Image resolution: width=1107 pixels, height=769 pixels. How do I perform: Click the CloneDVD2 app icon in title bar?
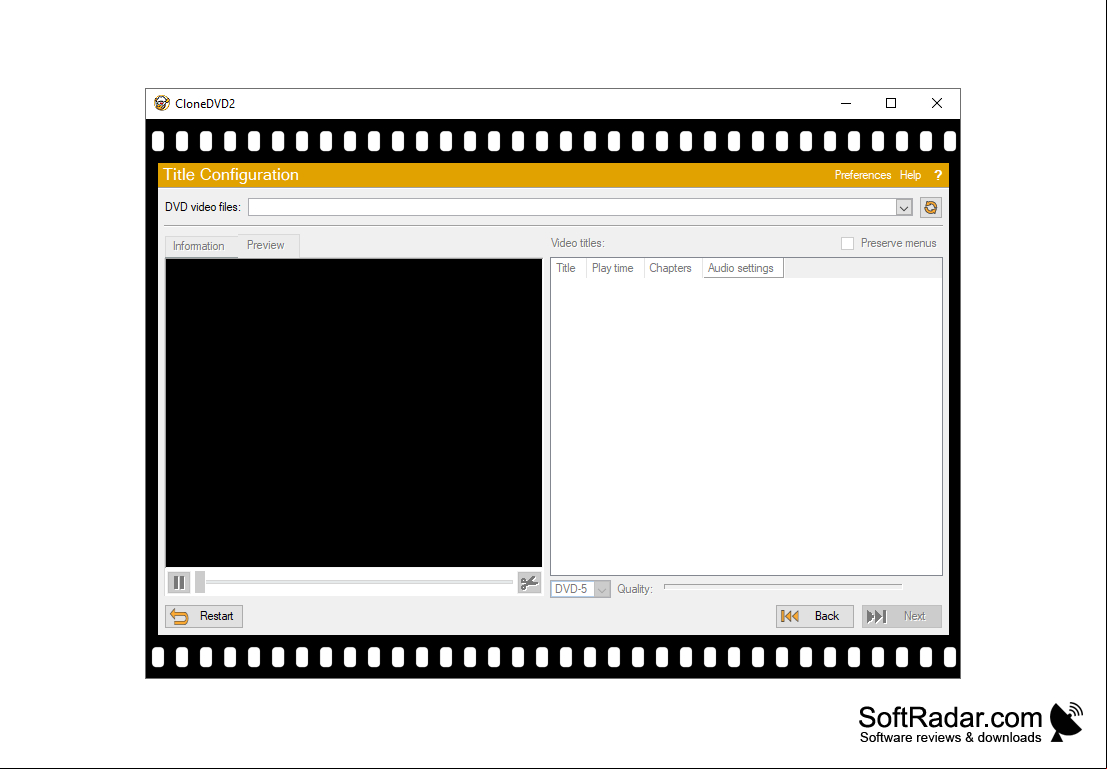(162, 103)
